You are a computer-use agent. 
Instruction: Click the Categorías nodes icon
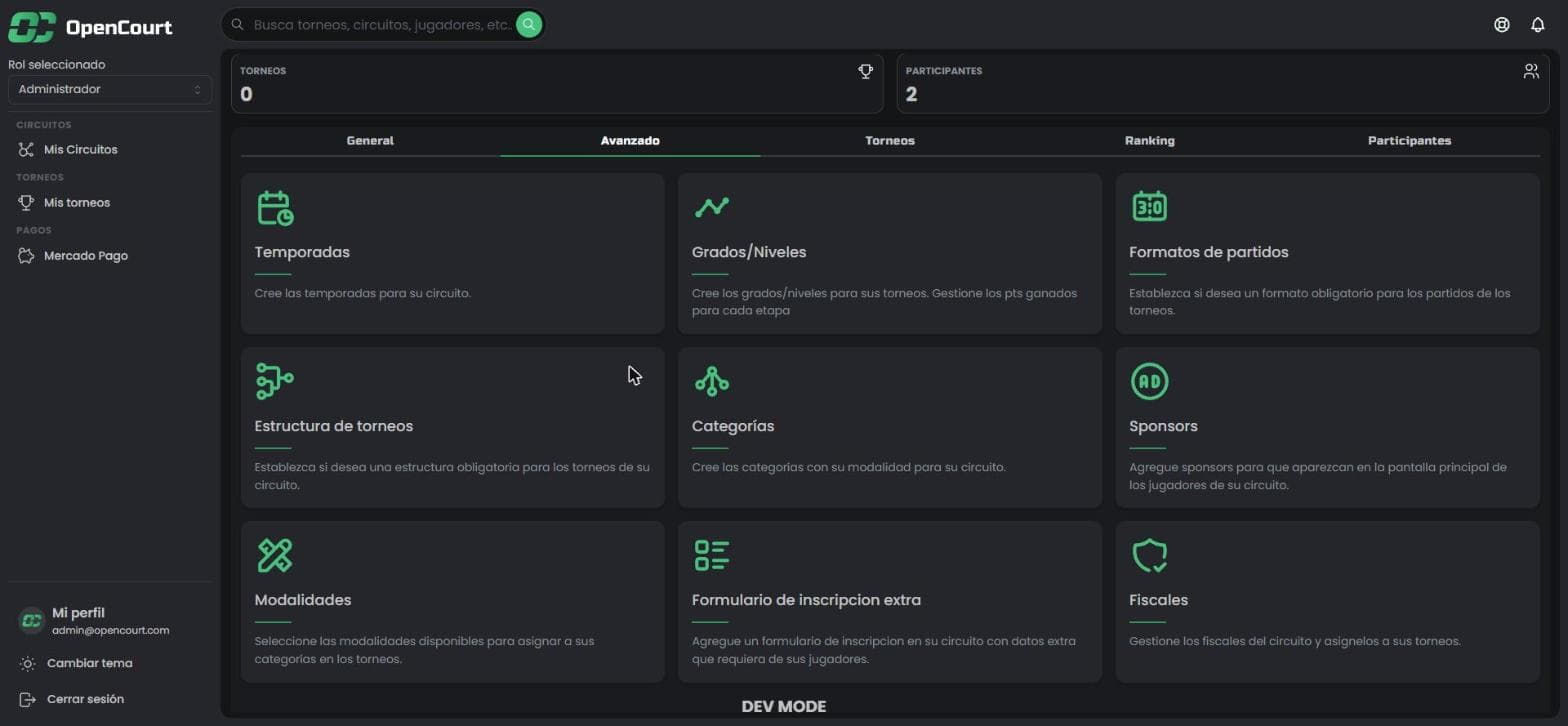(x=712, y=381)
